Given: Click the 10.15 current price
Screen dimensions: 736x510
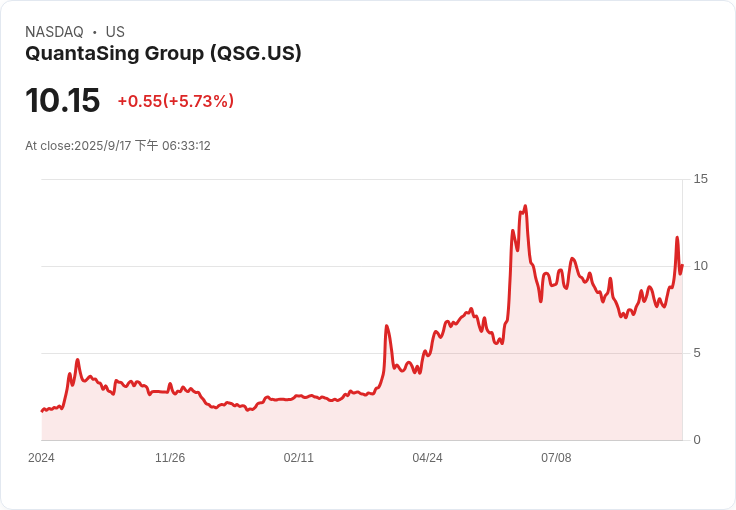Looking at the screenshot, I should click(x=62, y=101).
